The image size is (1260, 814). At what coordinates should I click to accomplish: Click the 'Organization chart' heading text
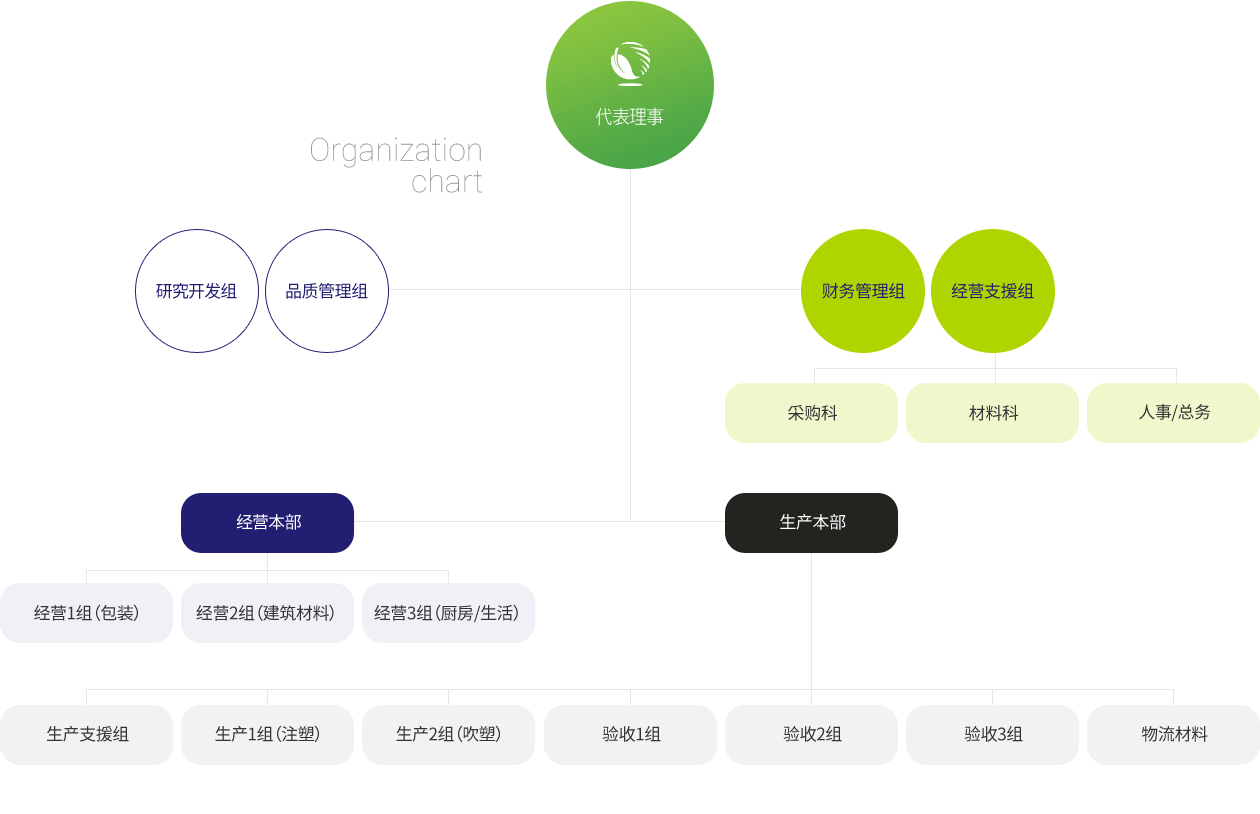396,165
